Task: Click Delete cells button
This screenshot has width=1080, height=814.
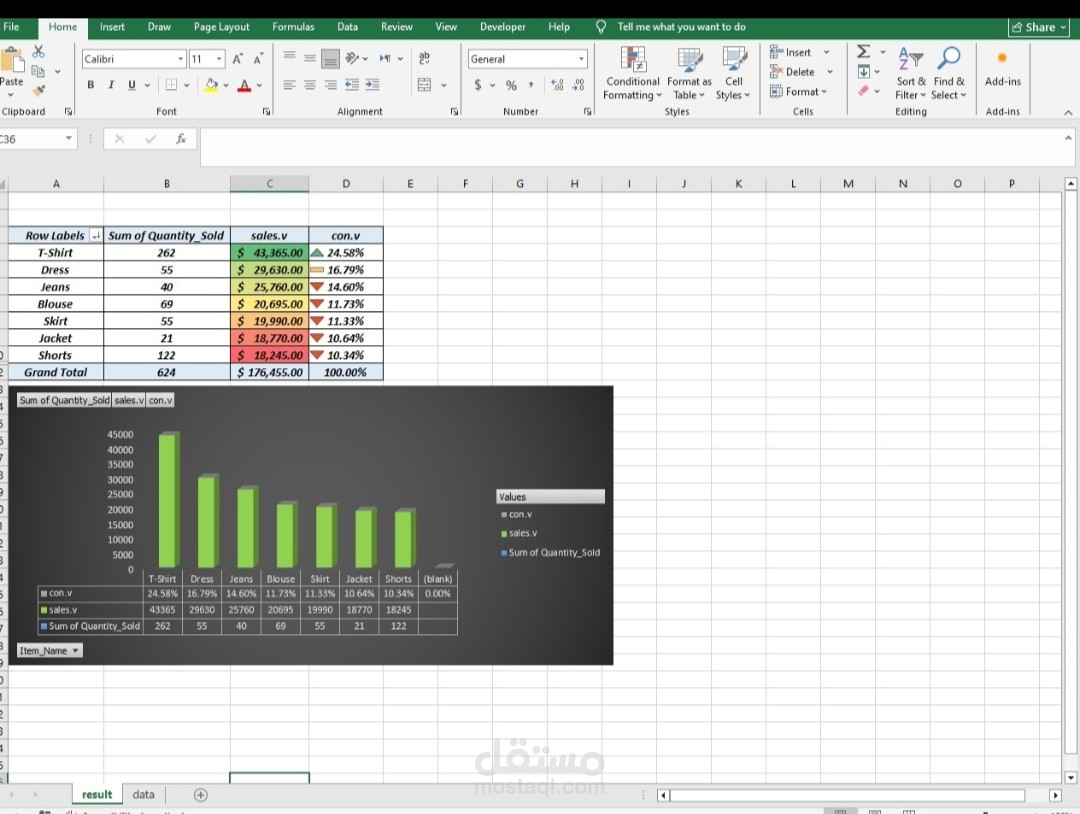Action: coord(792,72)
